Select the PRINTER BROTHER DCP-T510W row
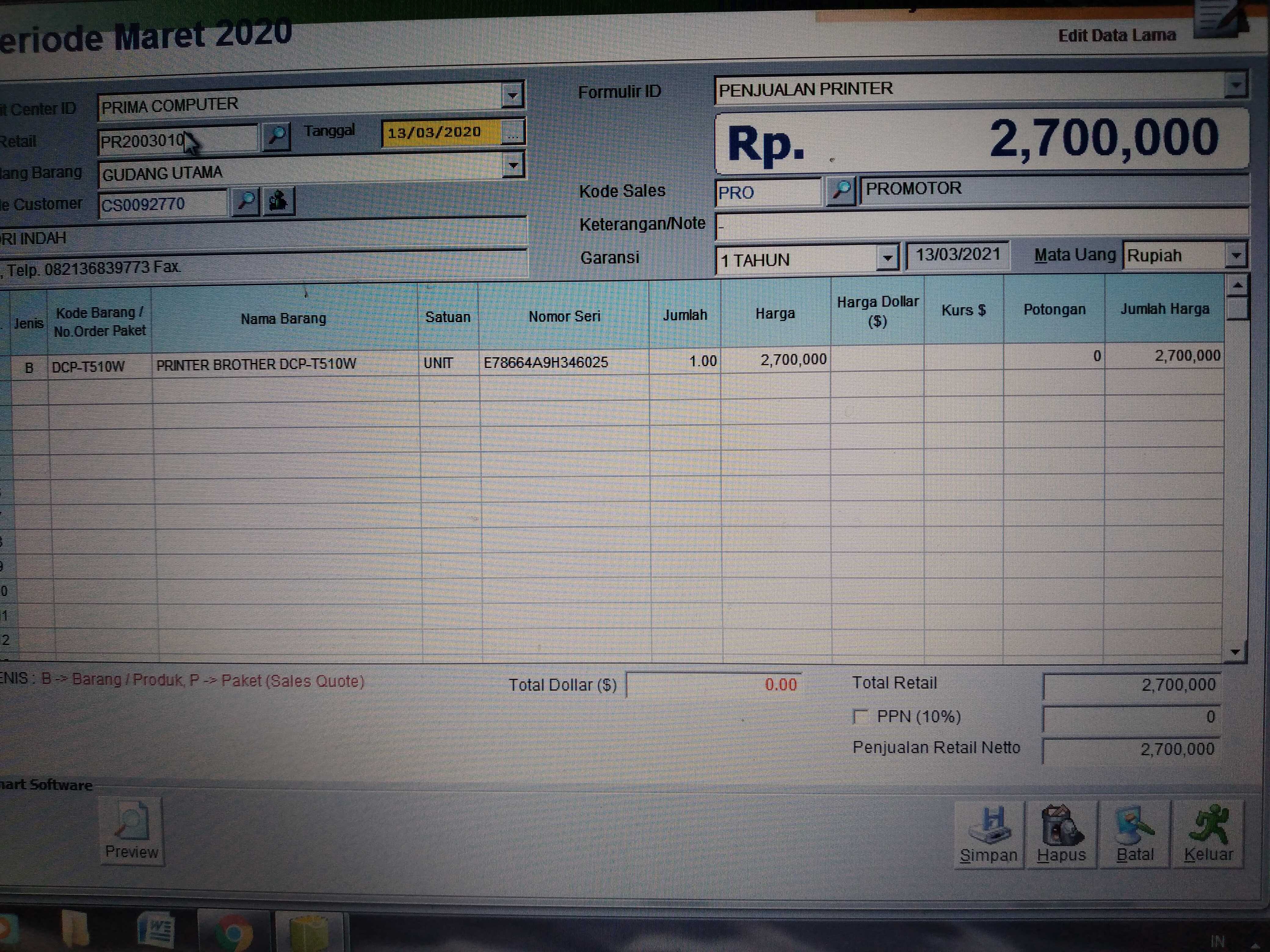1270x952 pixels. coord(256,364)
